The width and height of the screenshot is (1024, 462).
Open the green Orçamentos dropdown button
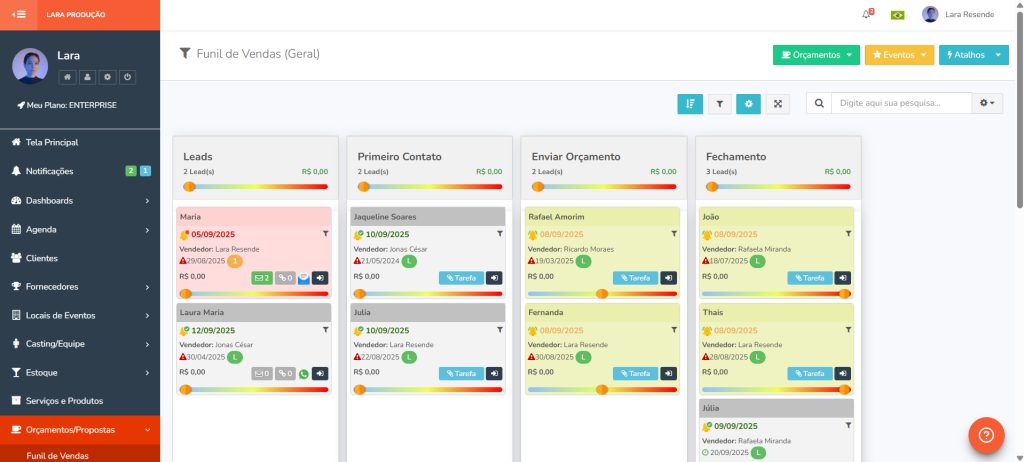[816, 55]
